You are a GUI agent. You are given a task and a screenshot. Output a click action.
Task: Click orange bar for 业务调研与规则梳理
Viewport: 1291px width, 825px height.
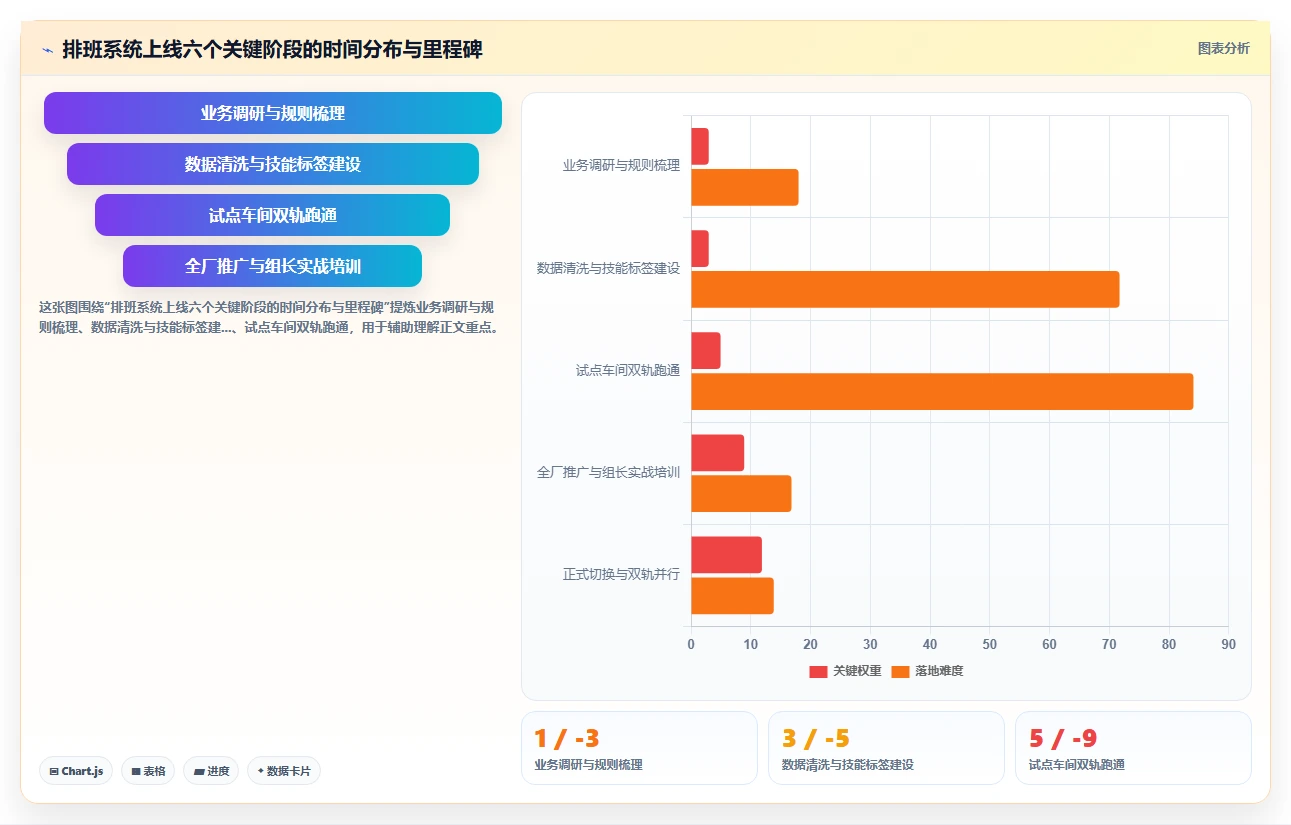point(745,187)
